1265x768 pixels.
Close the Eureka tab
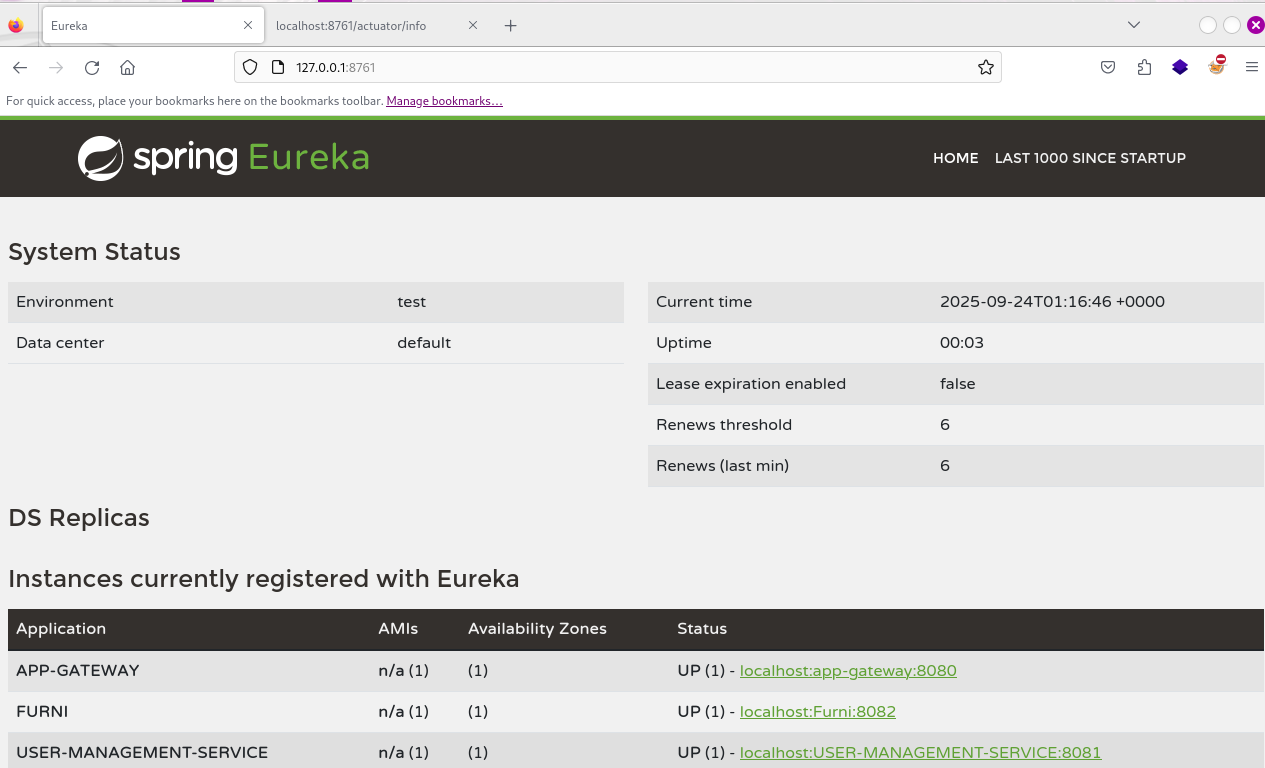247,26
